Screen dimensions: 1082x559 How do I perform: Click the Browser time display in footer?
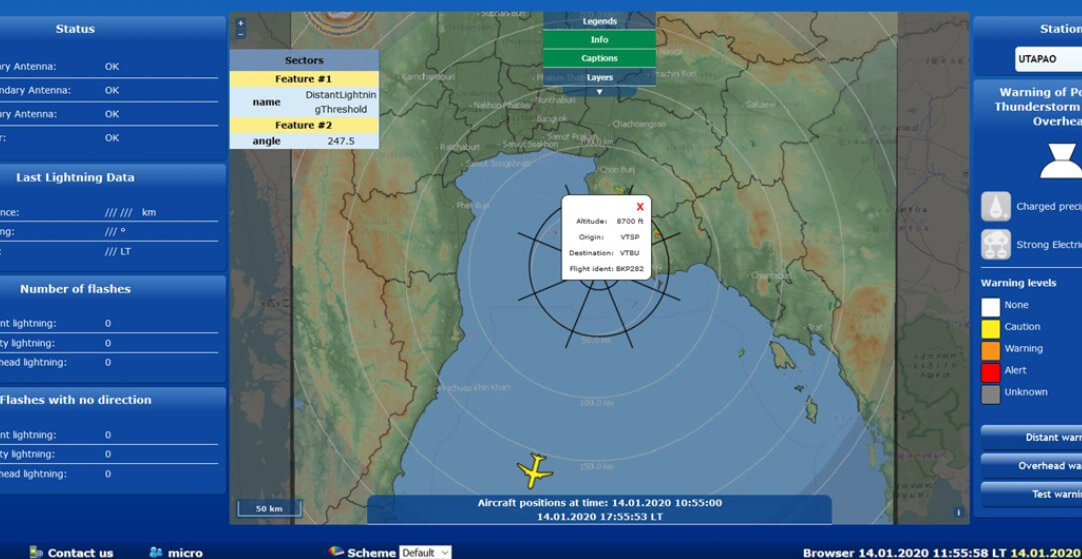[904, 553]
